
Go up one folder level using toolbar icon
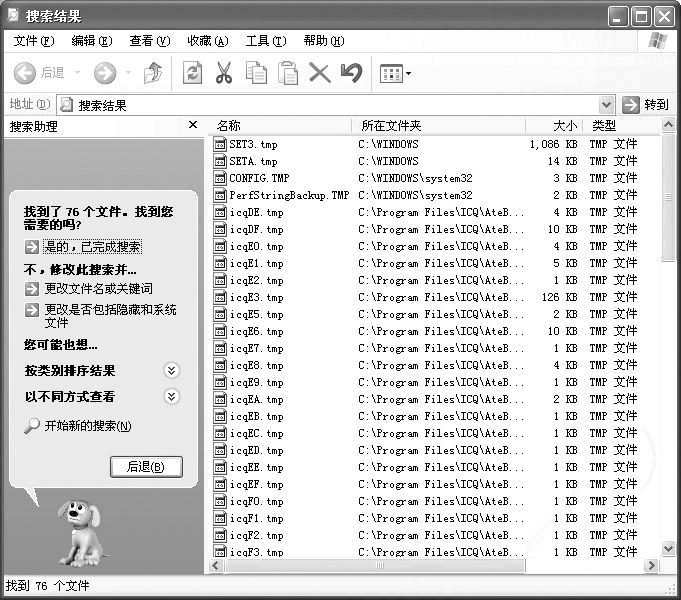[x=153, y=73]
